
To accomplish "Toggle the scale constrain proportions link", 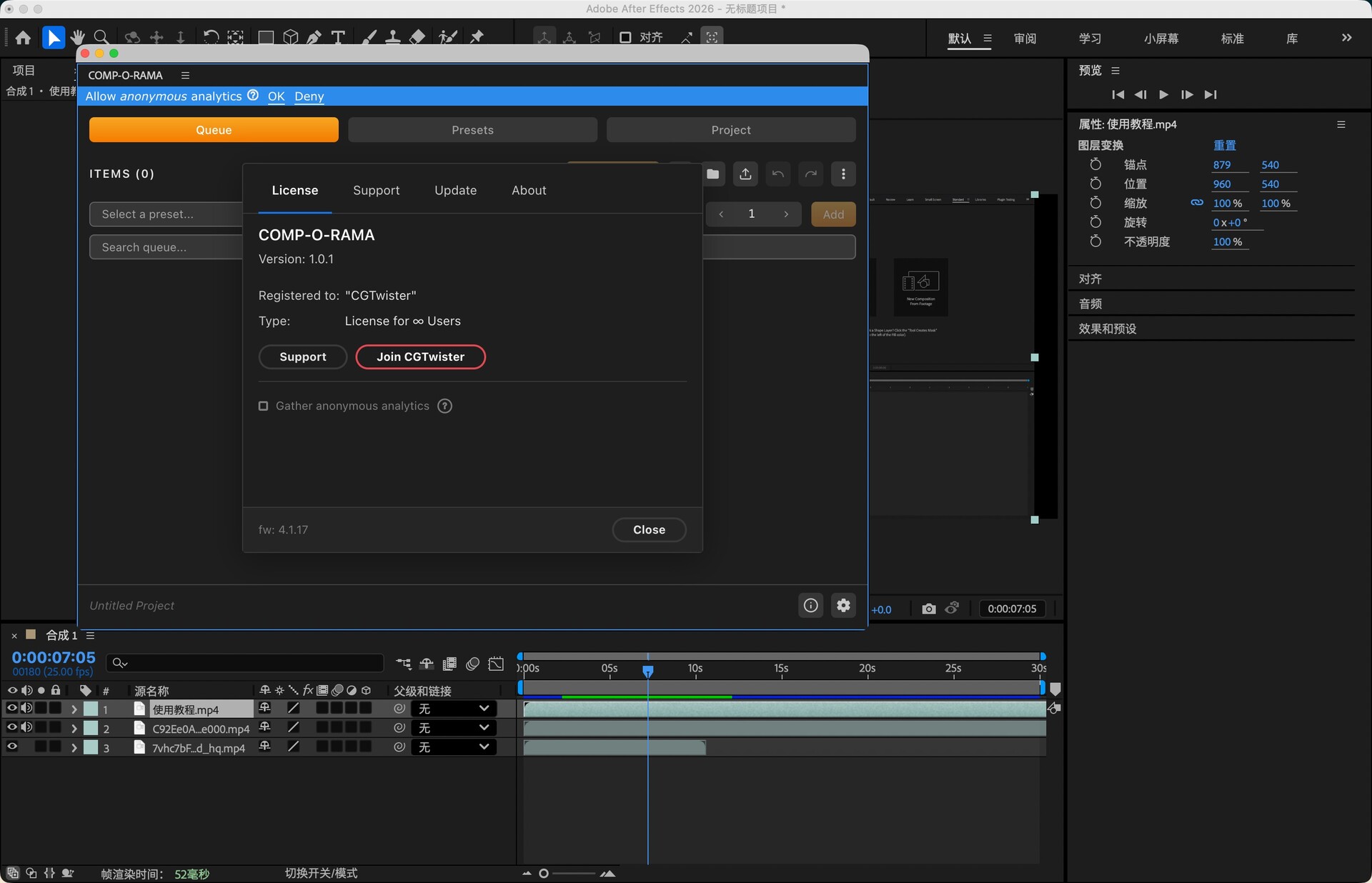I will click(1197, 203).
